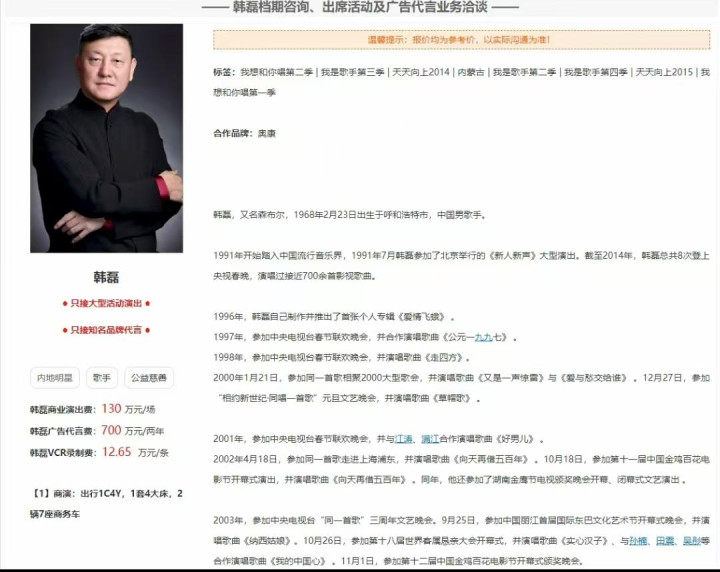
Task: Click the 九九 hyperlink in the 1997 entry
Action: click(484, 337)
